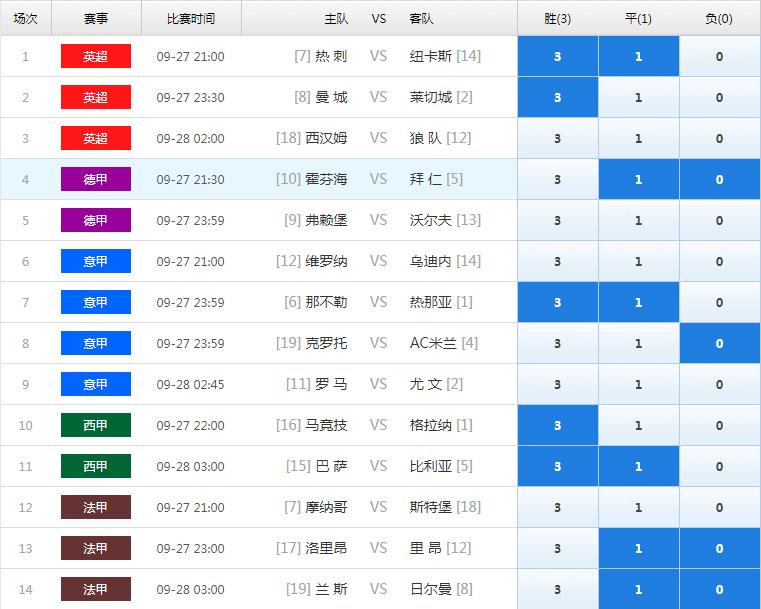Click away team 日尔曼 name

[x=430, y=589]
